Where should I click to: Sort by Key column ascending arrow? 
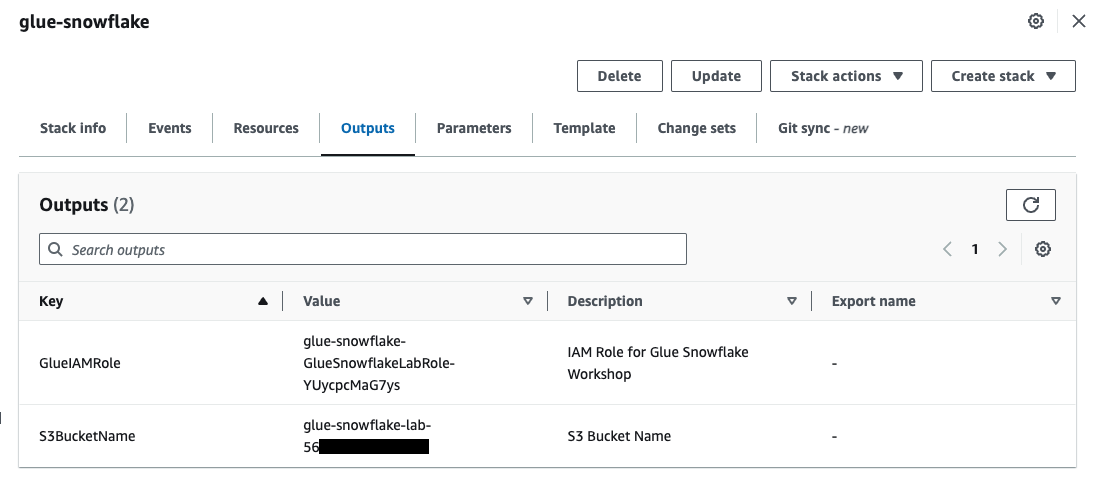[263, 301]
